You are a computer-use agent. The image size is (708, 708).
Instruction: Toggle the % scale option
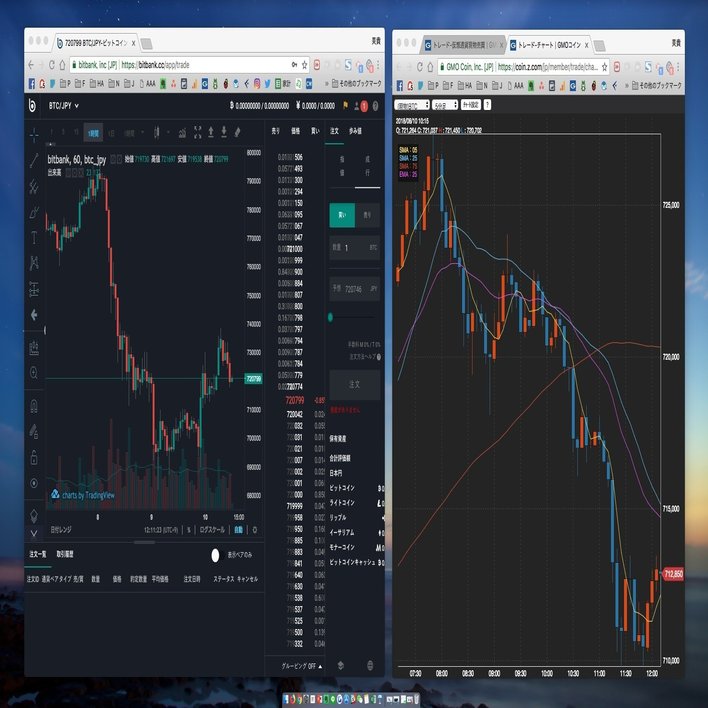[x=189, y=530]
